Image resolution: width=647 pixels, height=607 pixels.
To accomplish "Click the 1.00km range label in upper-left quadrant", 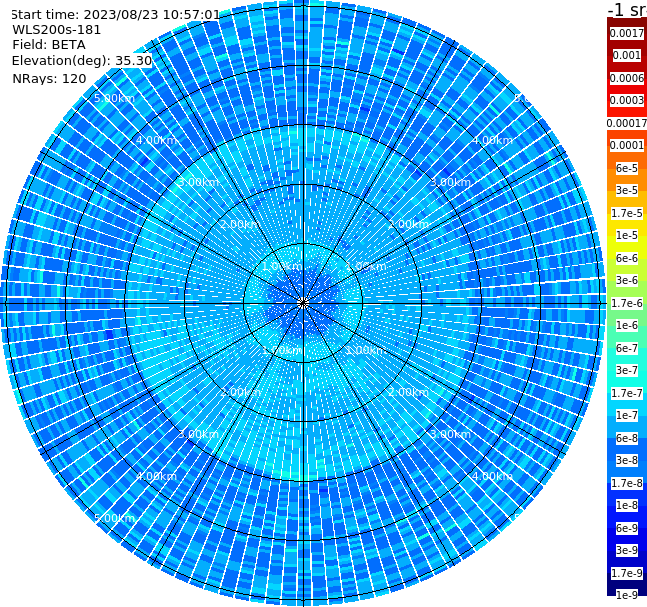I will (283, 266).
